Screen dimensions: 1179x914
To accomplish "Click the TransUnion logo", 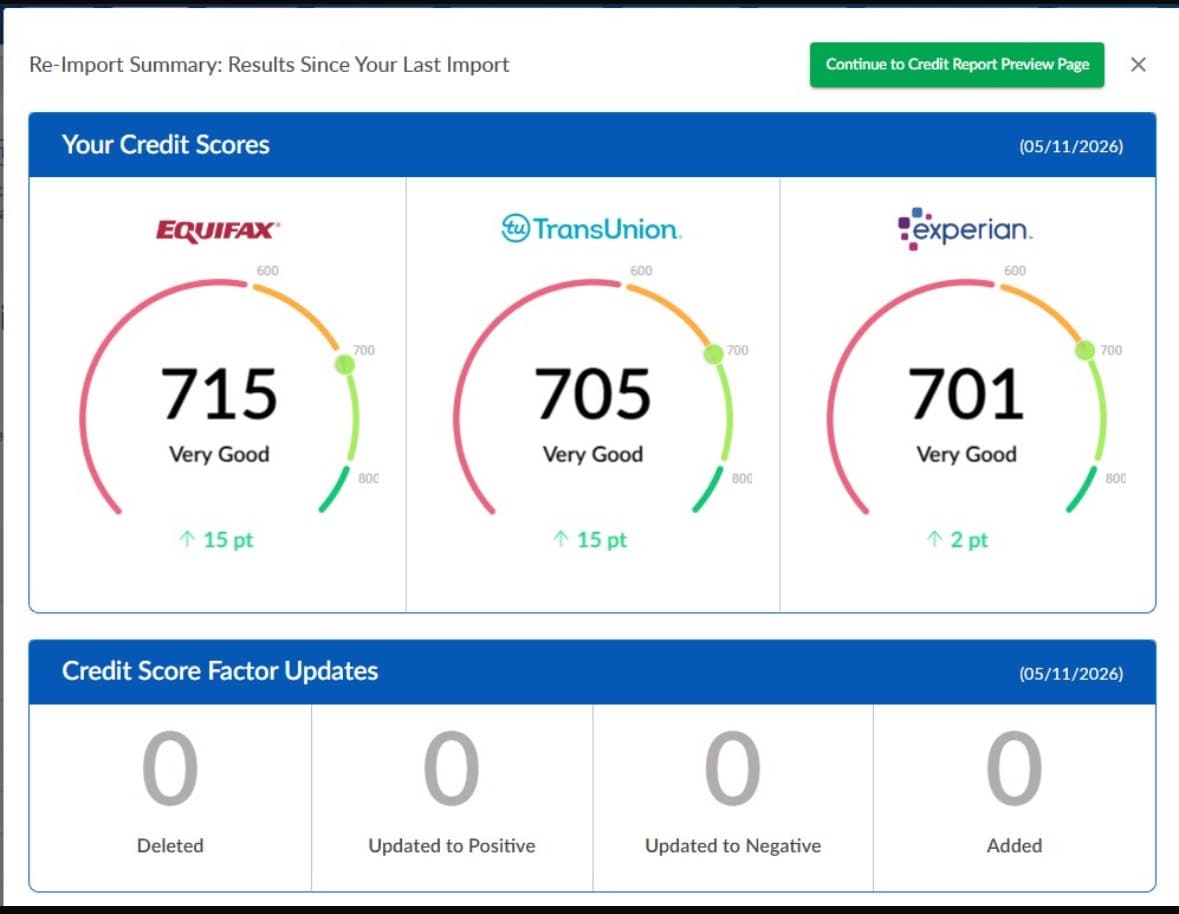I will click(591, 228).
